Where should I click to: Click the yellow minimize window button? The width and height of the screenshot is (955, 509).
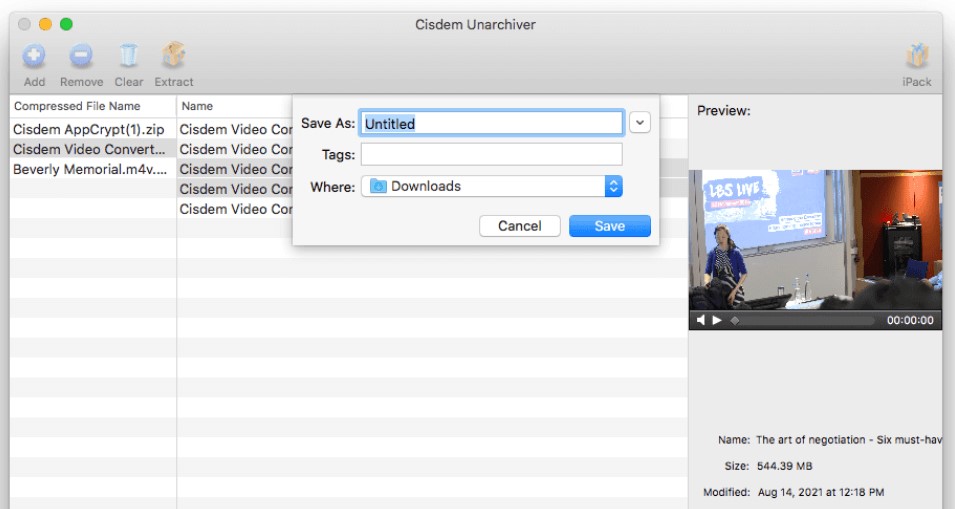click(45, 24)
